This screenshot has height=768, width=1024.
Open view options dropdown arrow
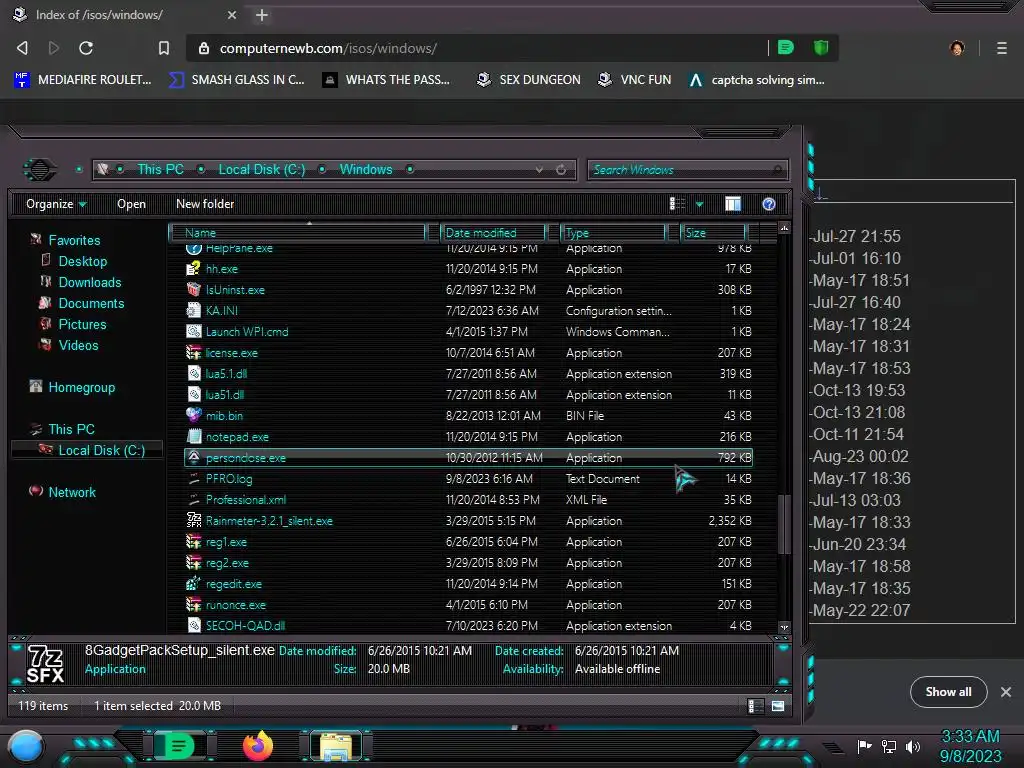(699, 204)
